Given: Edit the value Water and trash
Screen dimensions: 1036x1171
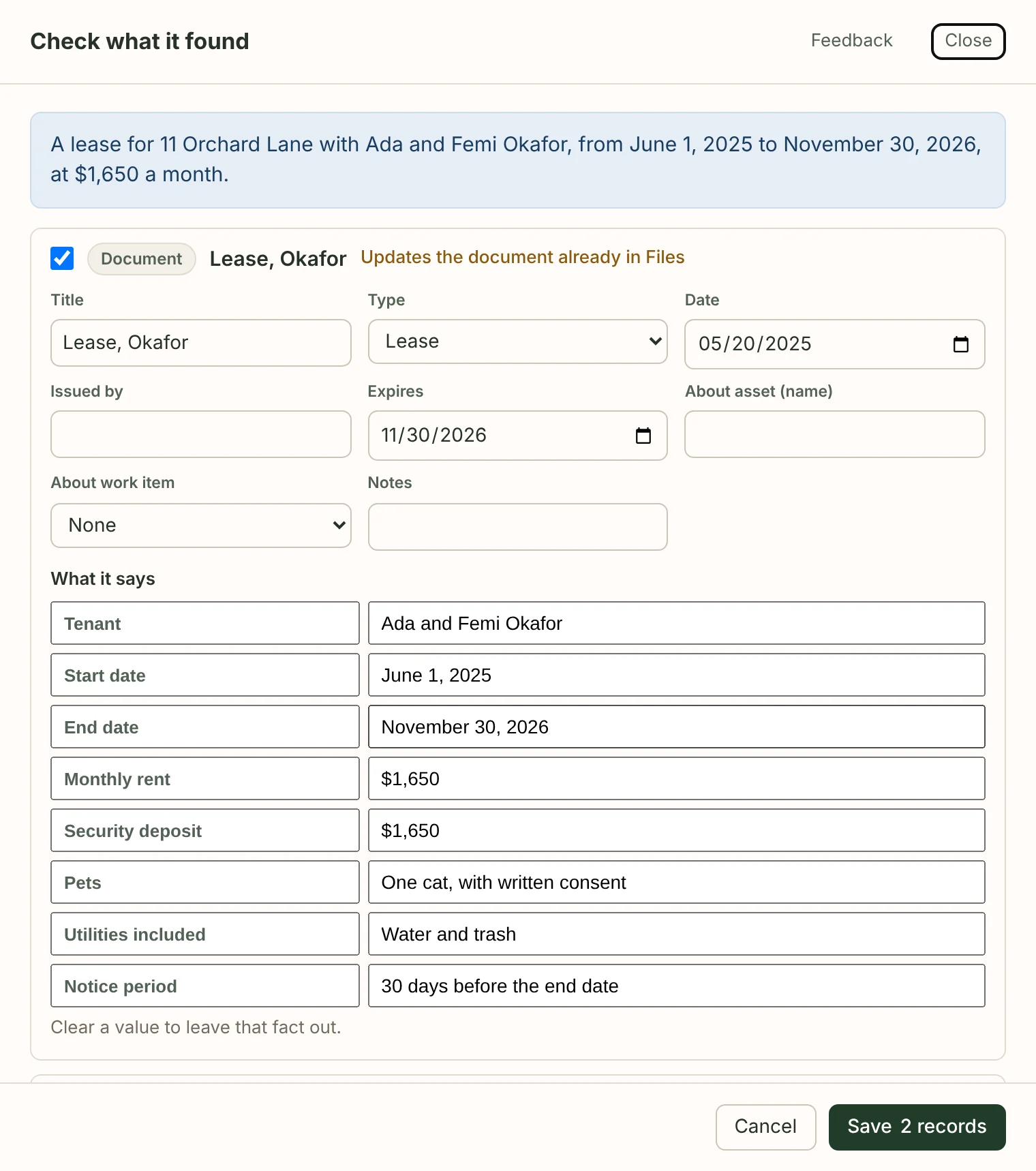Looking at the screenshot, I should coord(677,934).
